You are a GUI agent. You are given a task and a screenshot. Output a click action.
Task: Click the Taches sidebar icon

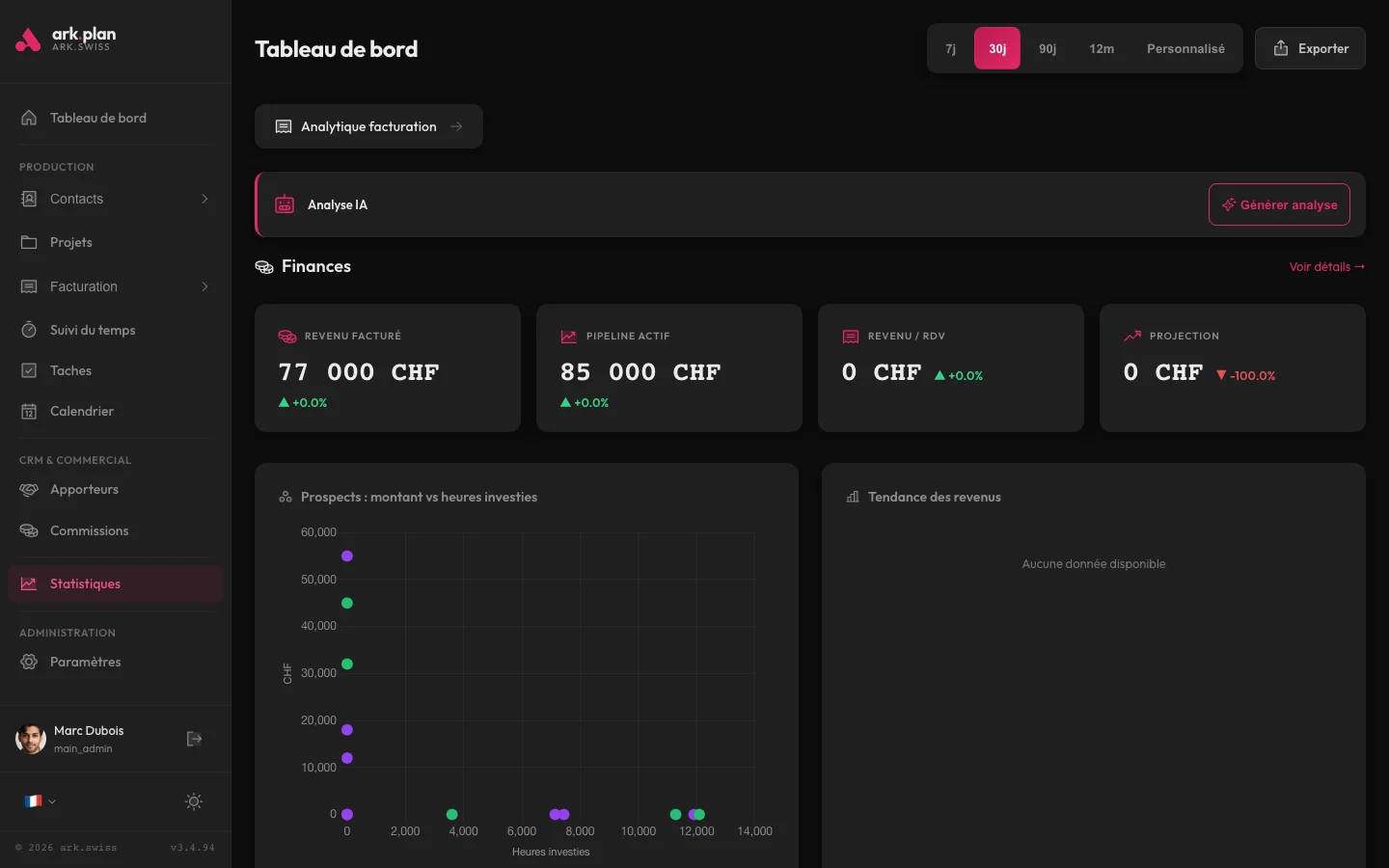(x=30, y=370)
